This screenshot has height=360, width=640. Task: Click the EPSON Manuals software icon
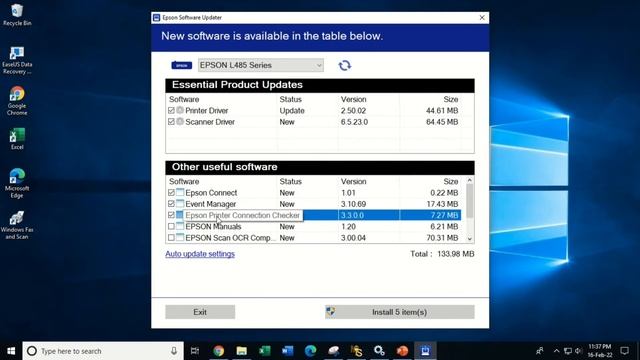pos(180,226)
